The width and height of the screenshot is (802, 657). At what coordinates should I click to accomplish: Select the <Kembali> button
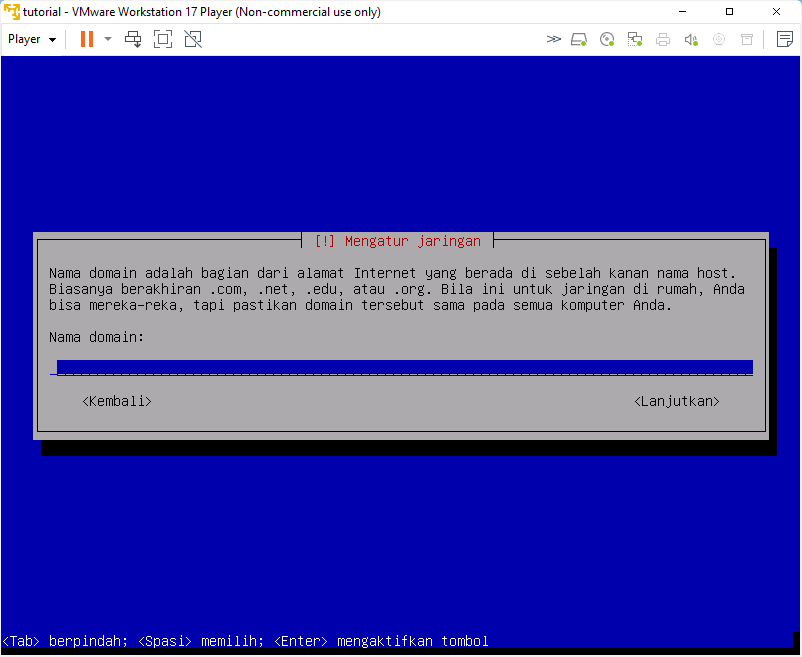click(117, 401)
